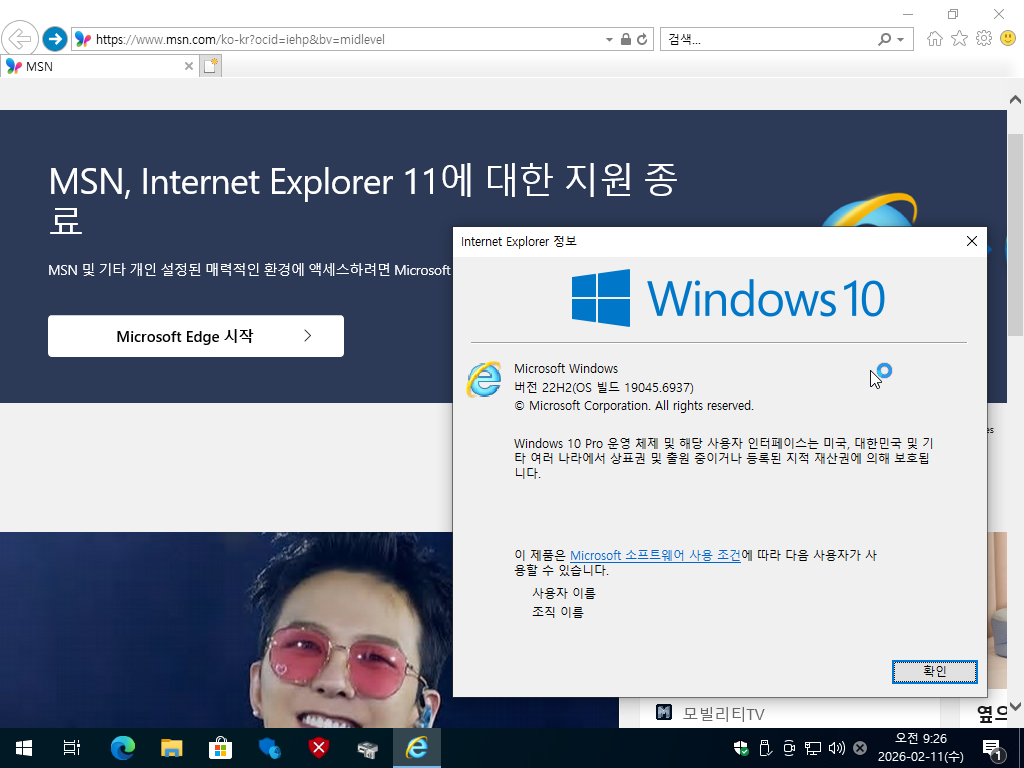Refresh the page with the reload icon
The image size is (1024, 768).
click(642, 39)
